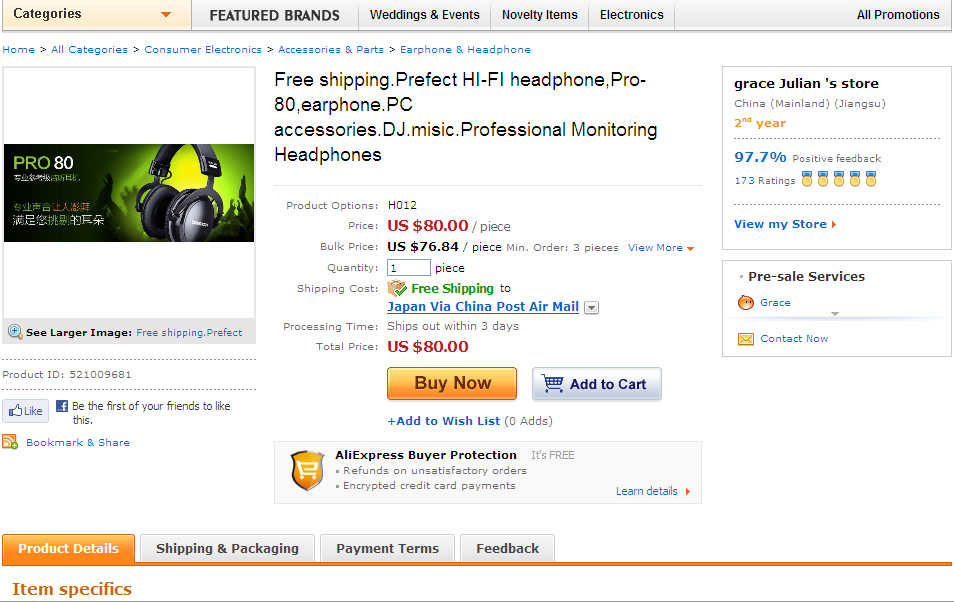Click the Add to Wish List link

click(444, 421)
